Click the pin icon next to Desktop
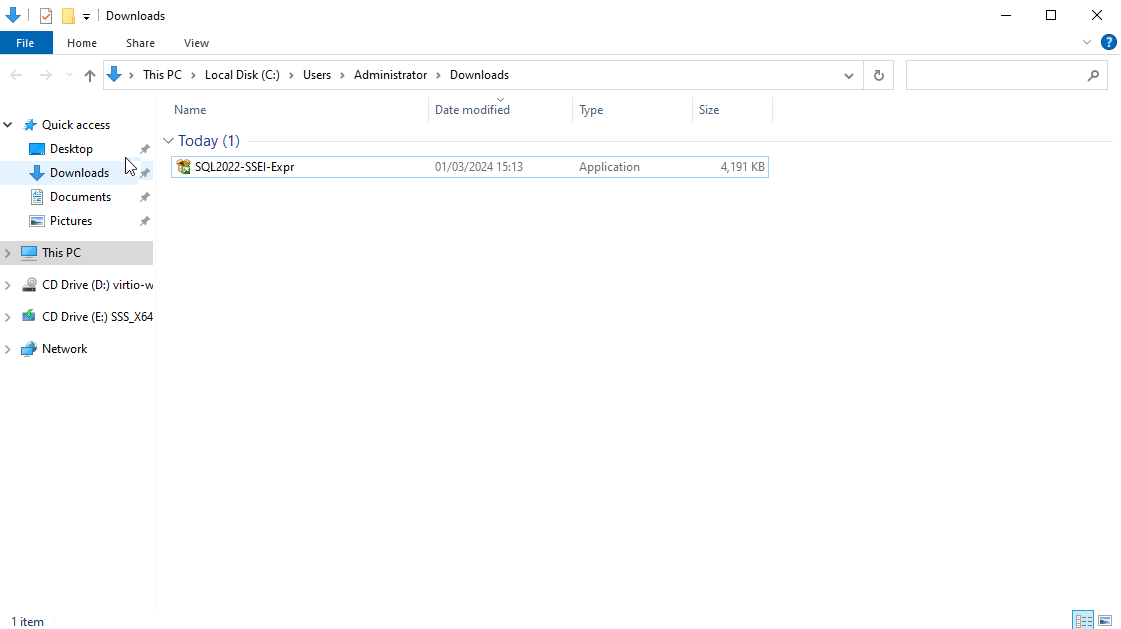The height and width of the screenshot is (629, 1121). click(144, 149)
